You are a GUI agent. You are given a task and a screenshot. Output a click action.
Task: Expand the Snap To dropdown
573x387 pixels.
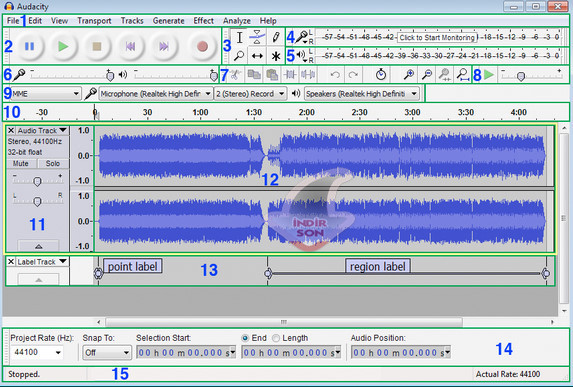[107, 353]
